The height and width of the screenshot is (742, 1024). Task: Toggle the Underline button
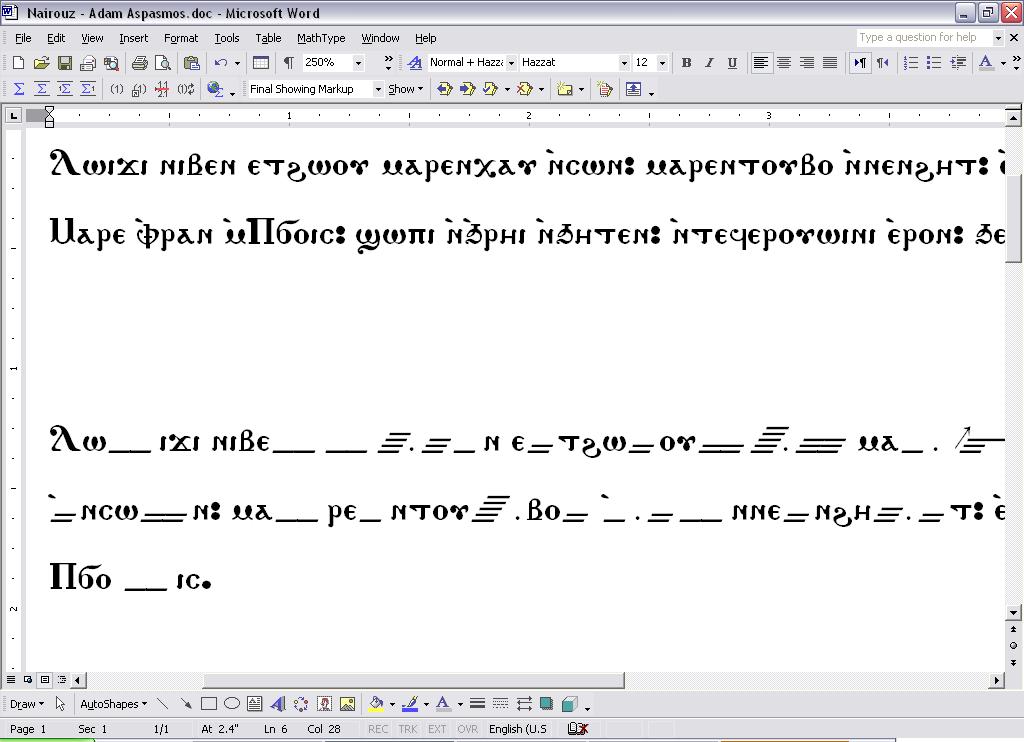coord(732,63)
